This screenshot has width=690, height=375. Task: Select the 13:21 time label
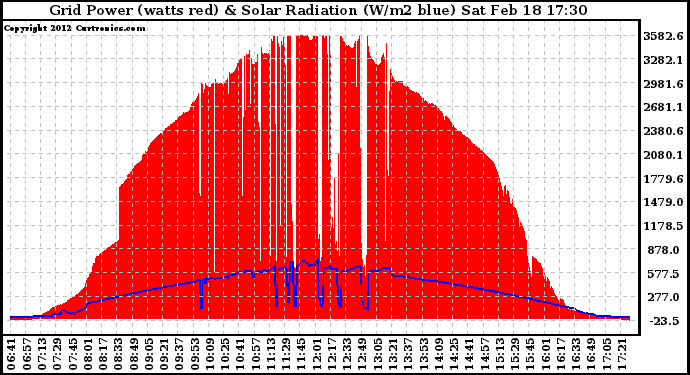tap(393, 353)
